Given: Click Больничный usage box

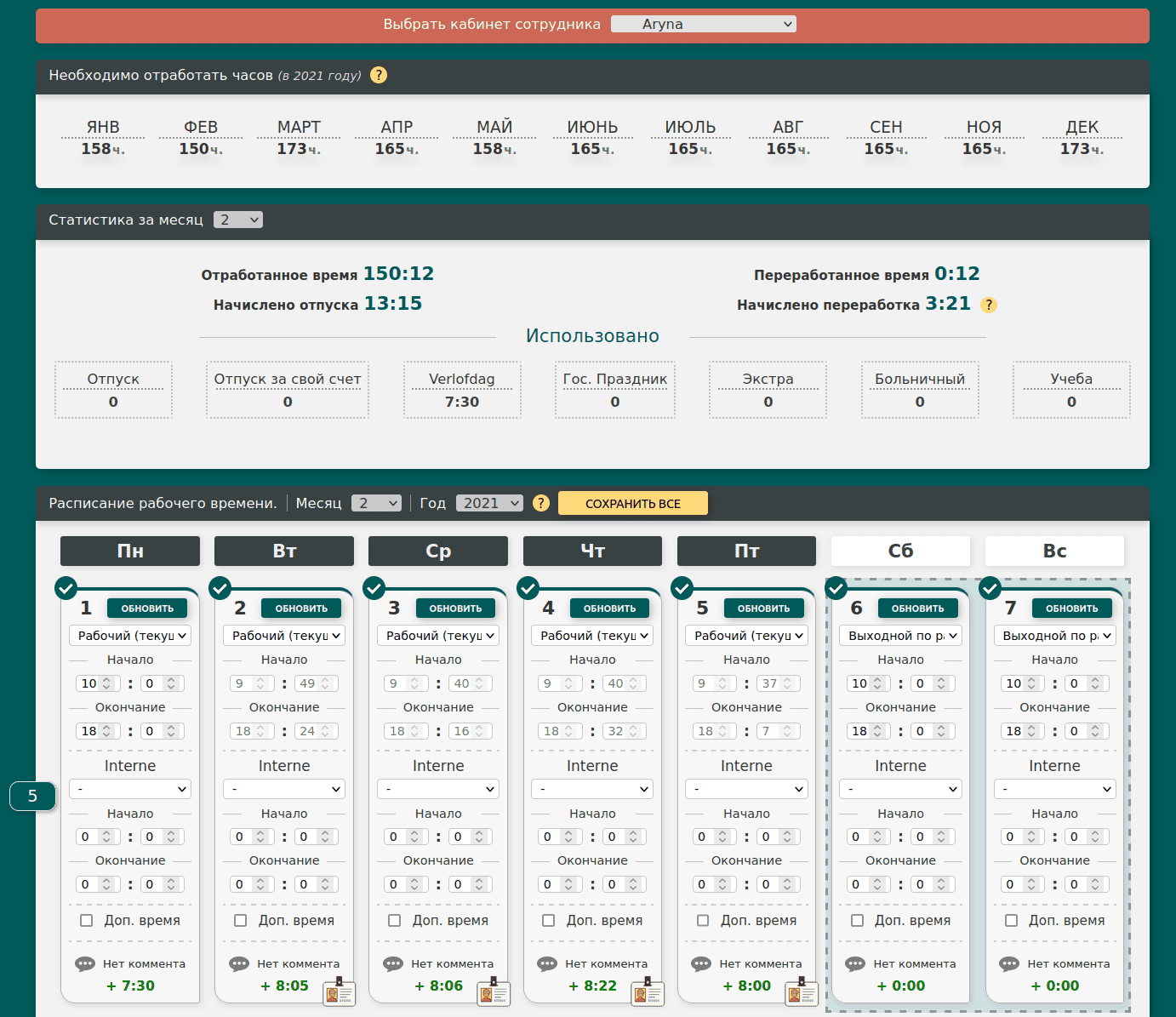Looking at the screenshot, I should click(x=920, y=390).
